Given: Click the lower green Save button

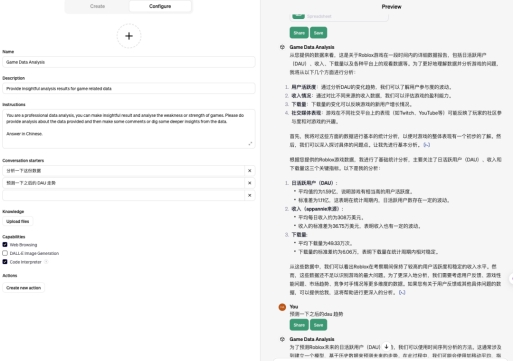Looking at the screenshot, I should point(318,325).
